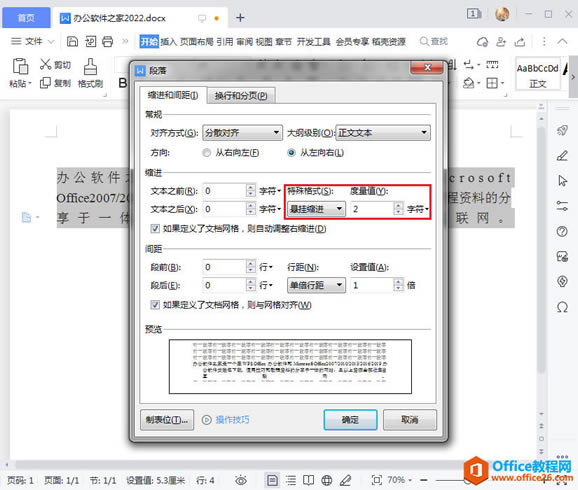Switch to web layout view icon in status bar
This screenshot has height=490, width=578.
pyautogui.click(x=327, y=480)
